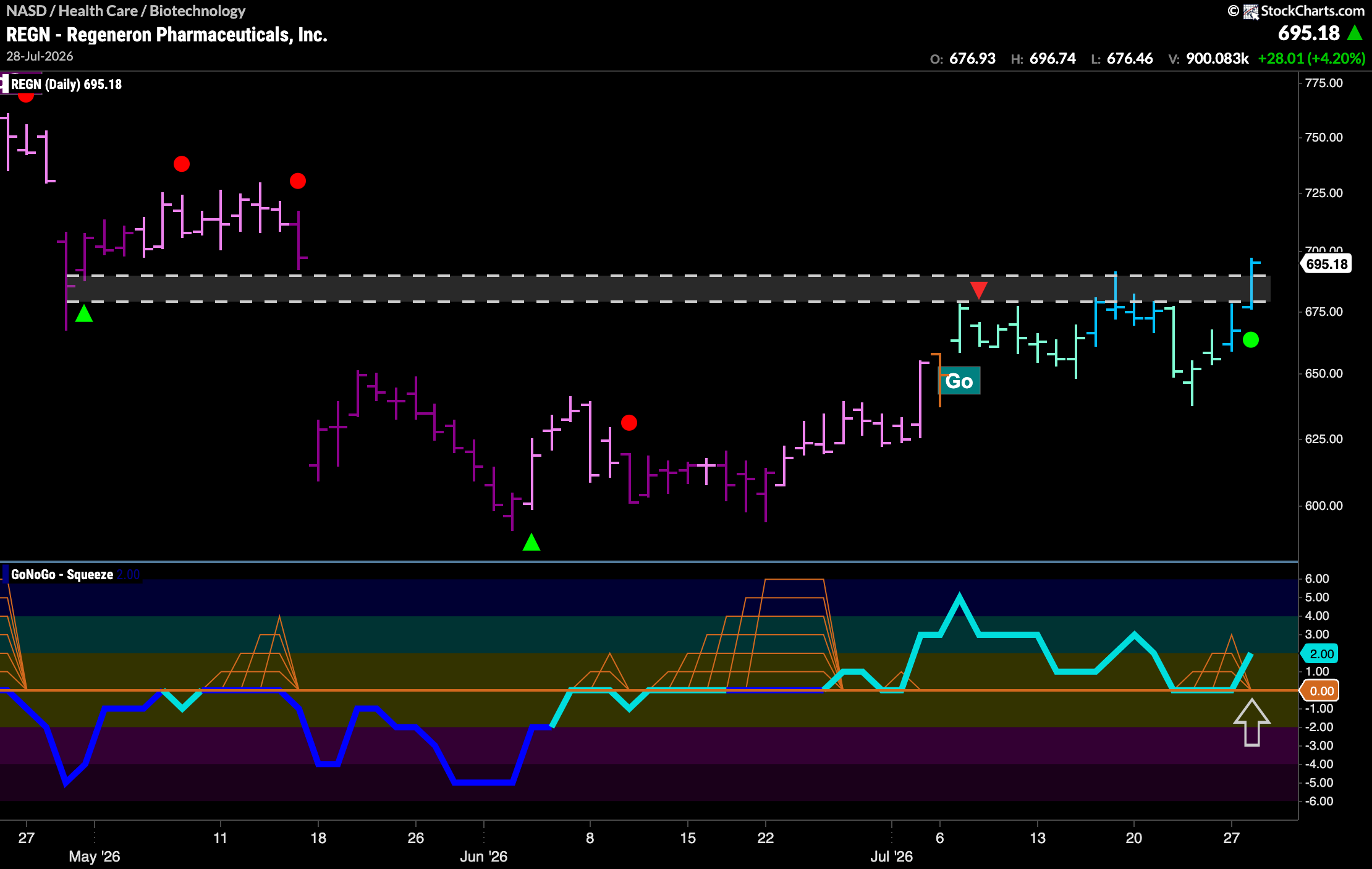Click the 750.00 price axis label
This screenshot has height=869, width=1372.
pos(1324,137)
